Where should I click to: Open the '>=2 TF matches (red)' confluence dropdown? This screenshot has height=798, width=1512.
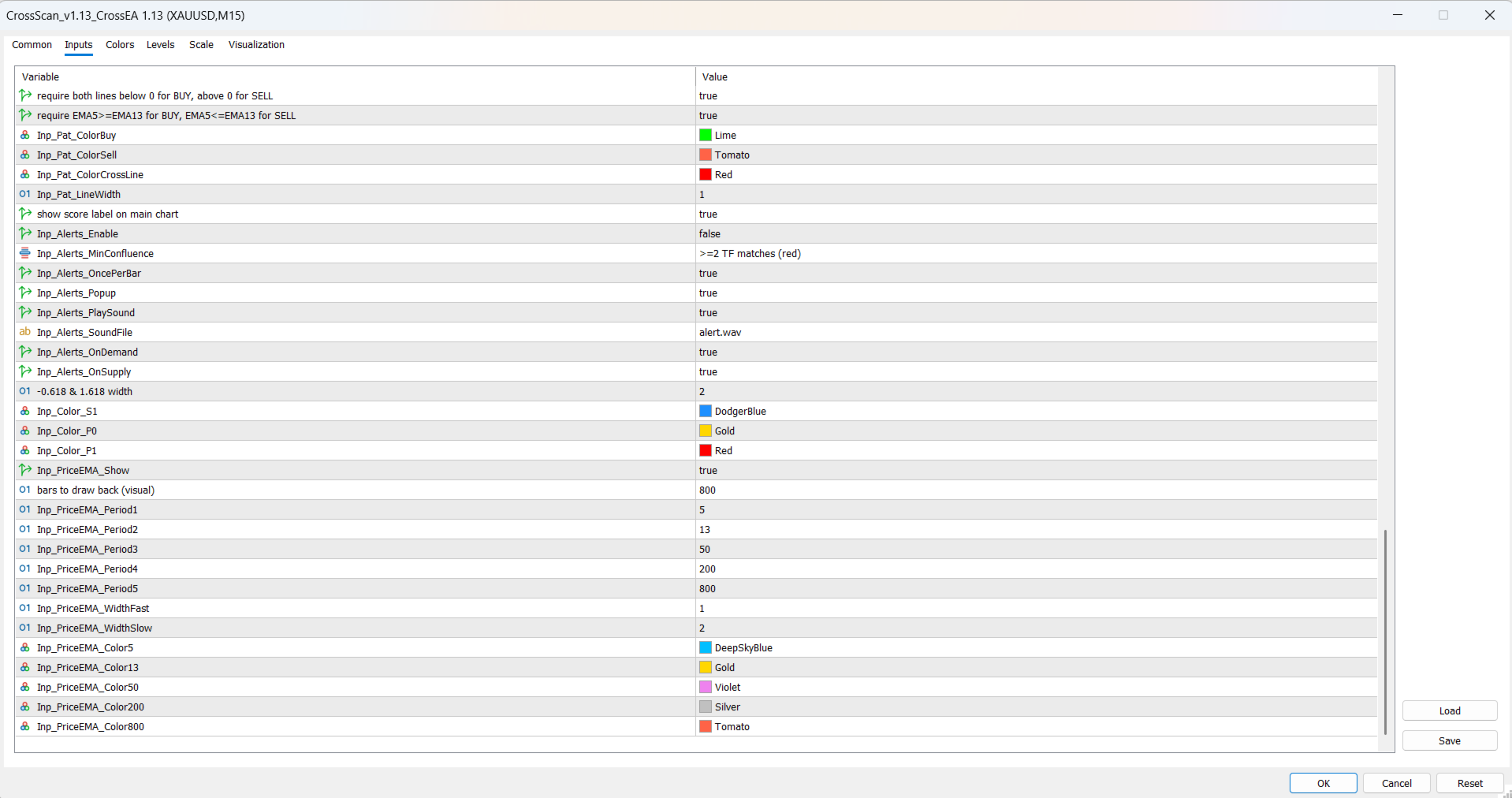coord(1036,253)
